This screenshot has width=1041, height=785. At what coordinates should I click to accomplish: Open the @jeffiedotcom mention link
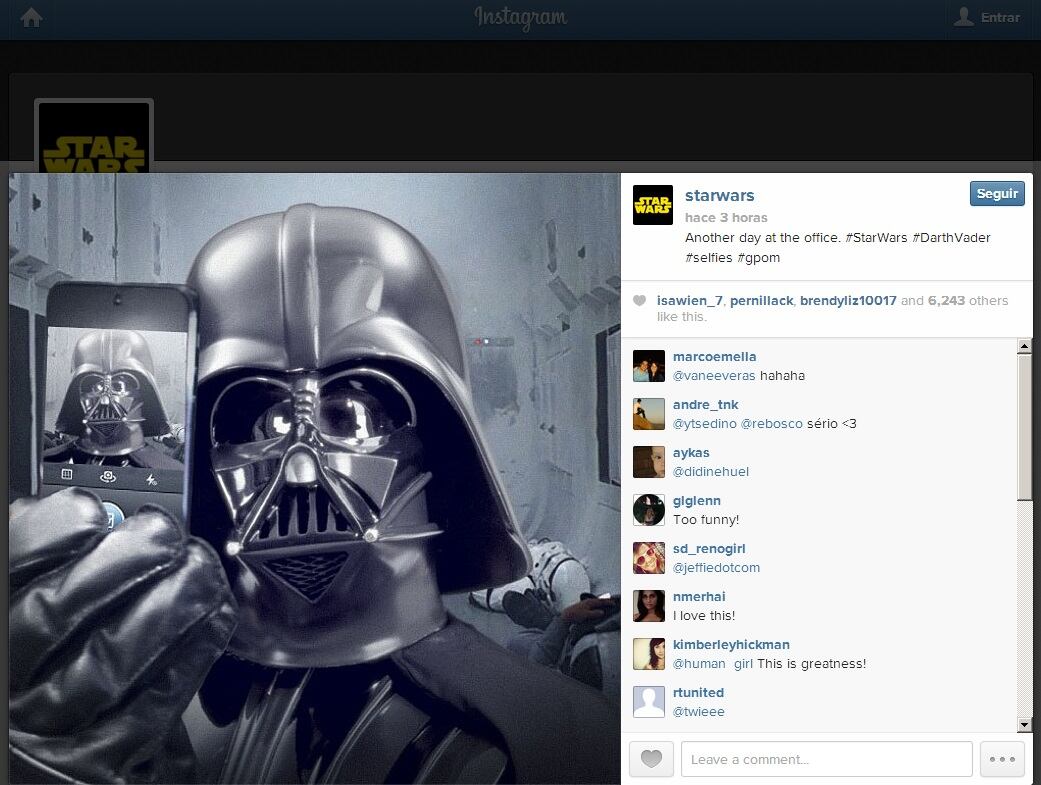(716, 568)
